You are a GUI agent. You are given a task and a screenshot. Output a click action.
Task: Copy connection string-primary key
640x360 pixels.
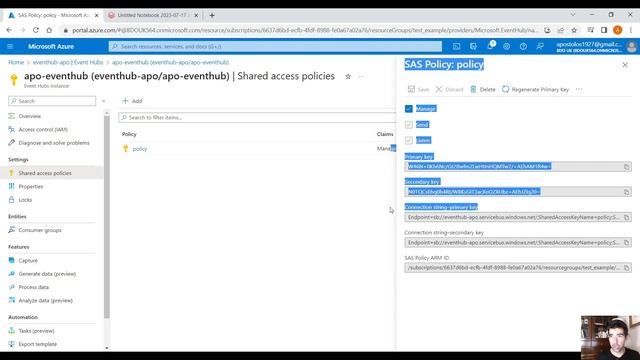click(x=627, y=217)
